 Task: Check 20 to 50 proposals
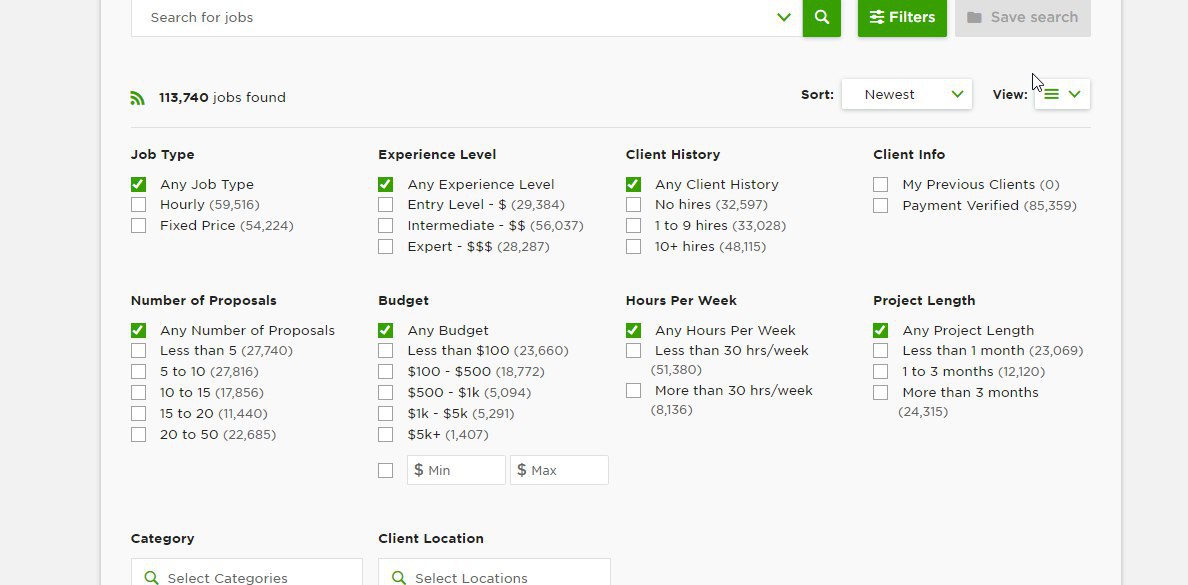click(138, 434)
